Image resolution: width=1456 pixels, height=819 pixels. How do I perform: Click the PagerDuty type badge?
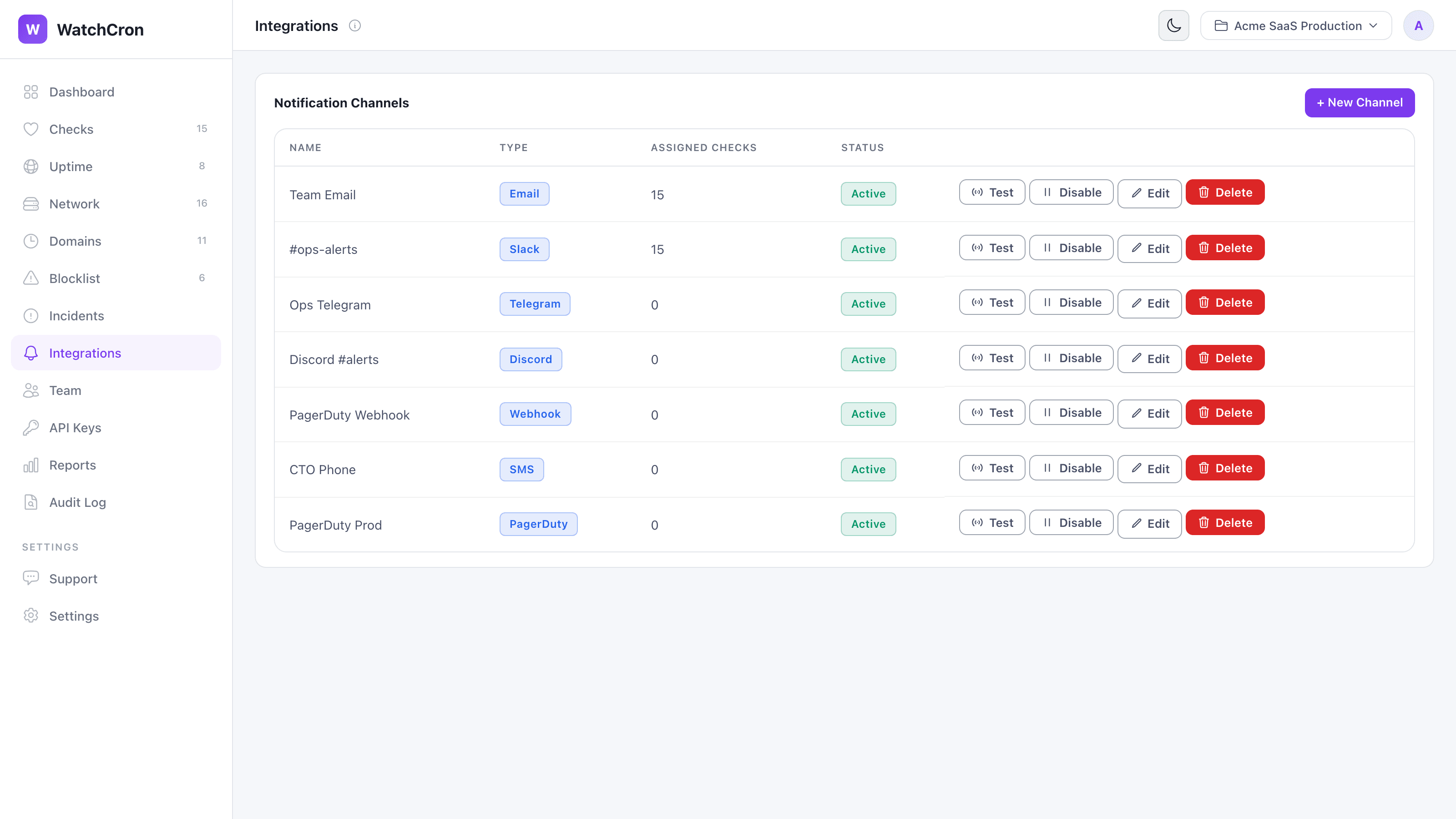538,524
